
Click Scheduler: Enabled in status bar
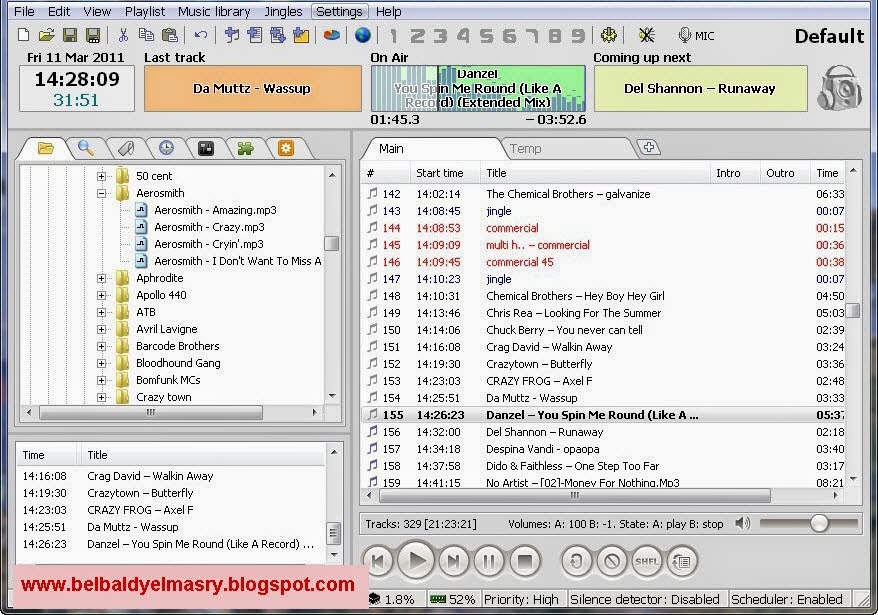(786, 599)
